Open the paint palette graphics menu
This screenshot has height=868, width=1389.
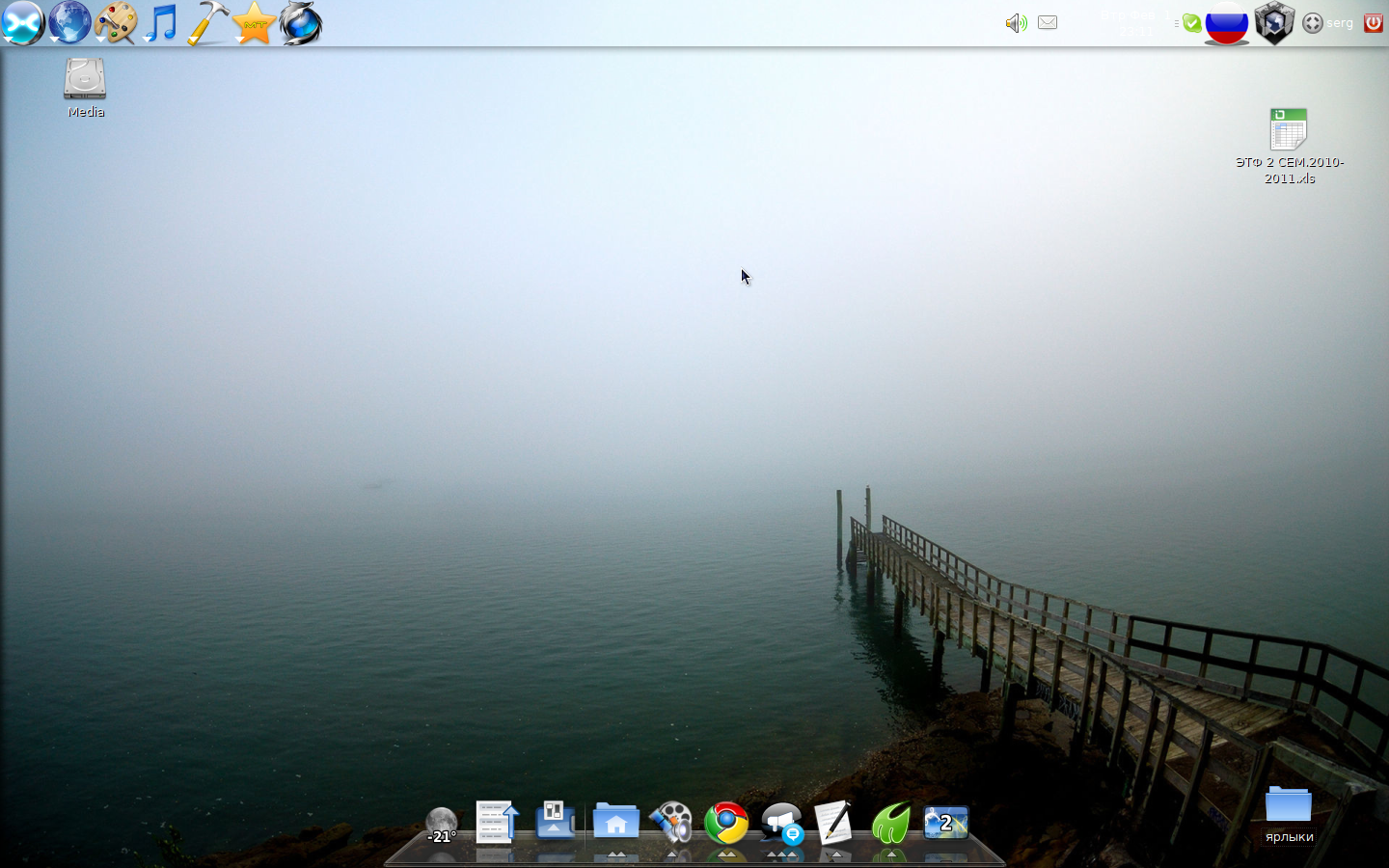click(116, 23)
